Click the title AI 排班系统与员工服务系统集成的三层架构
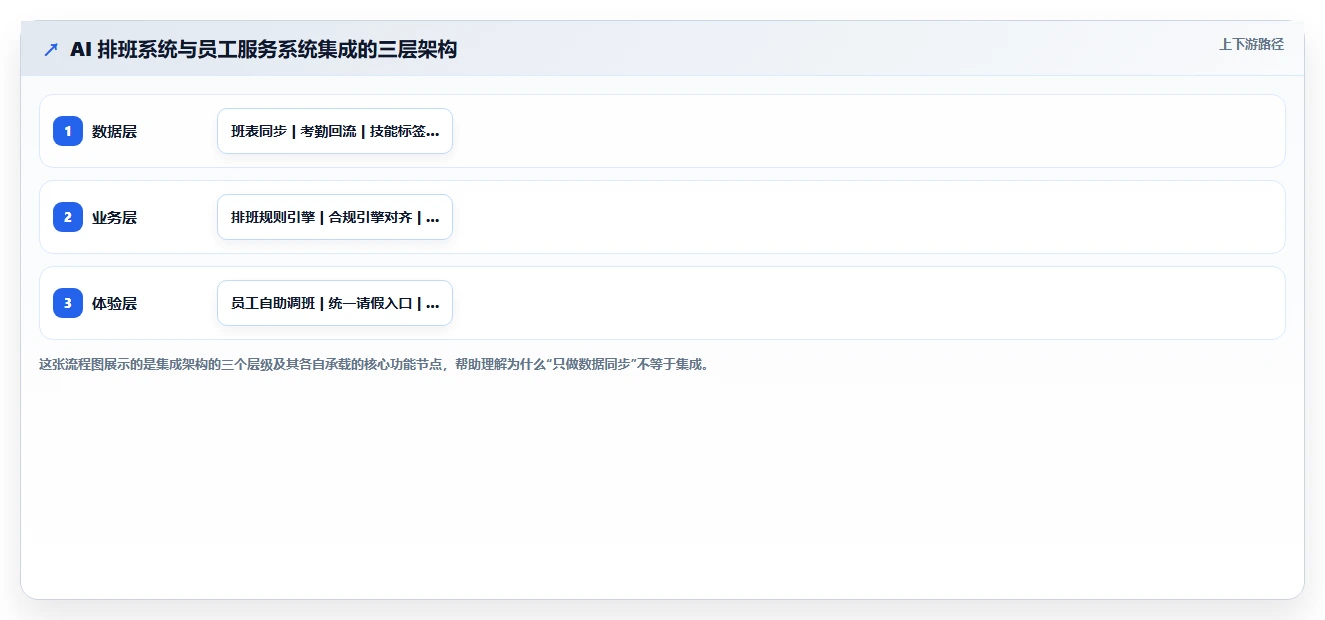 263,49
